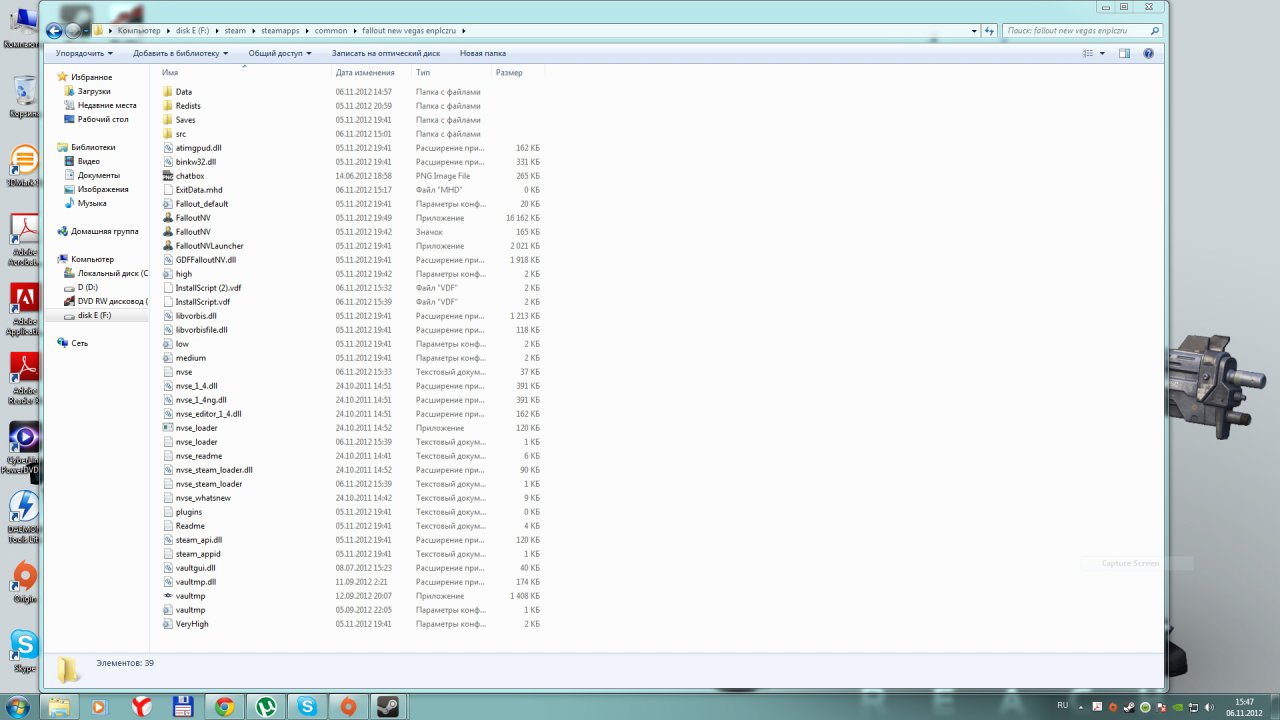Open Yandex browser from taskbar
This screenshot has width=1280, height=720.
click(141, 707)
